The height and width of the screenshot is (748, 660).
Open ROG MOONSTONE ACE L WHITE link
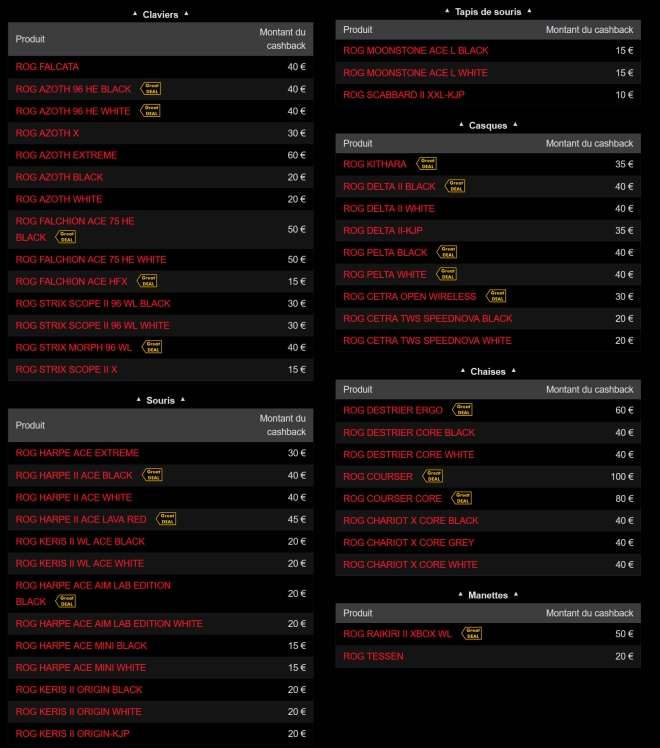pos(415,73)
